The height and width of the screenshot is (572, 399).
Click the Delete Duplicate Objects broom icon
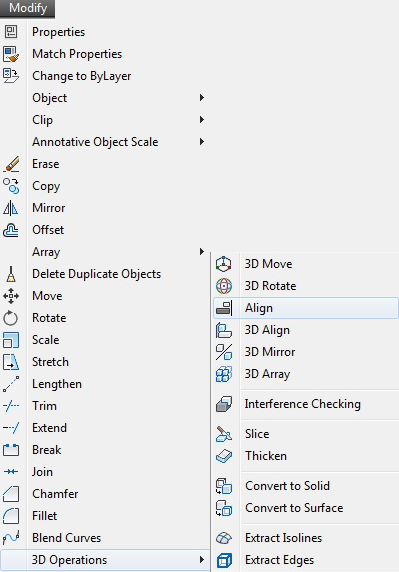click(11, 274)
